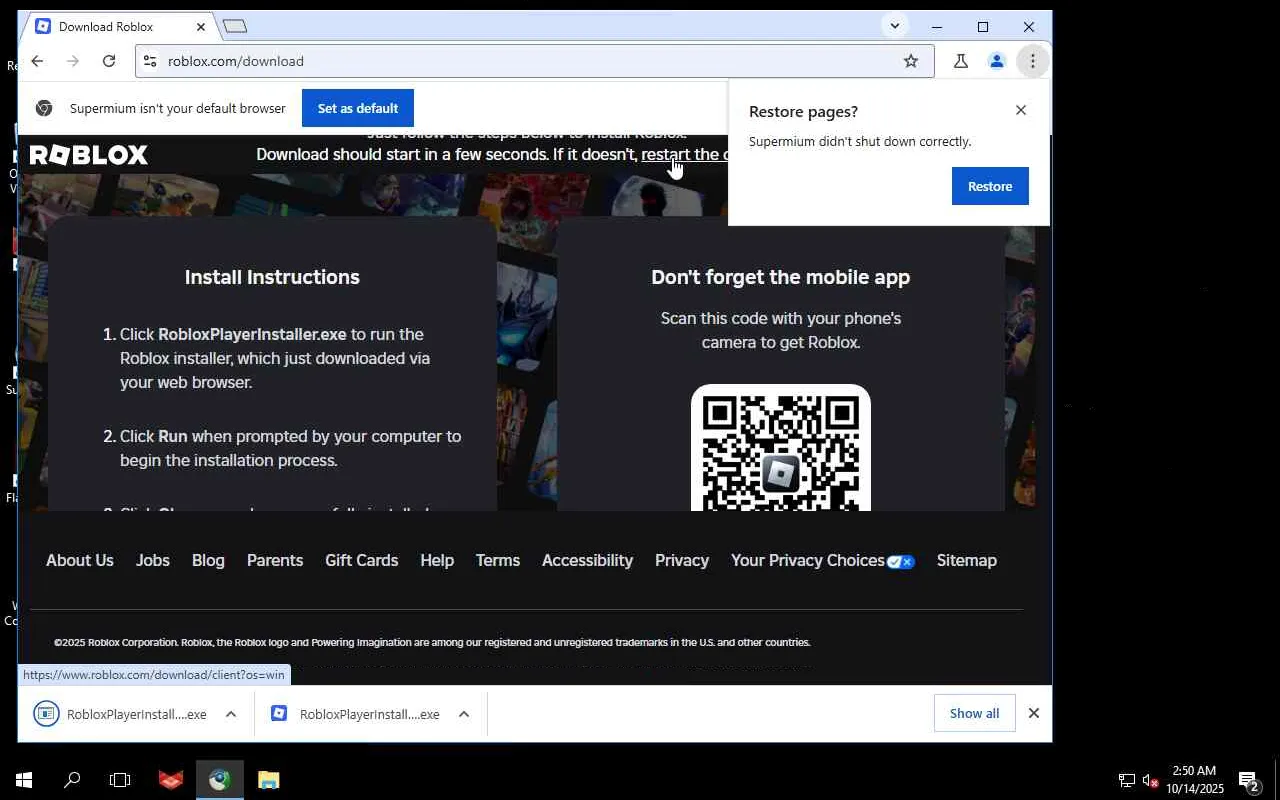Open the first RobloxPlayerInstaller.exe download
The width and height of the screenshot is (1280, 800).
click(122, 714)
